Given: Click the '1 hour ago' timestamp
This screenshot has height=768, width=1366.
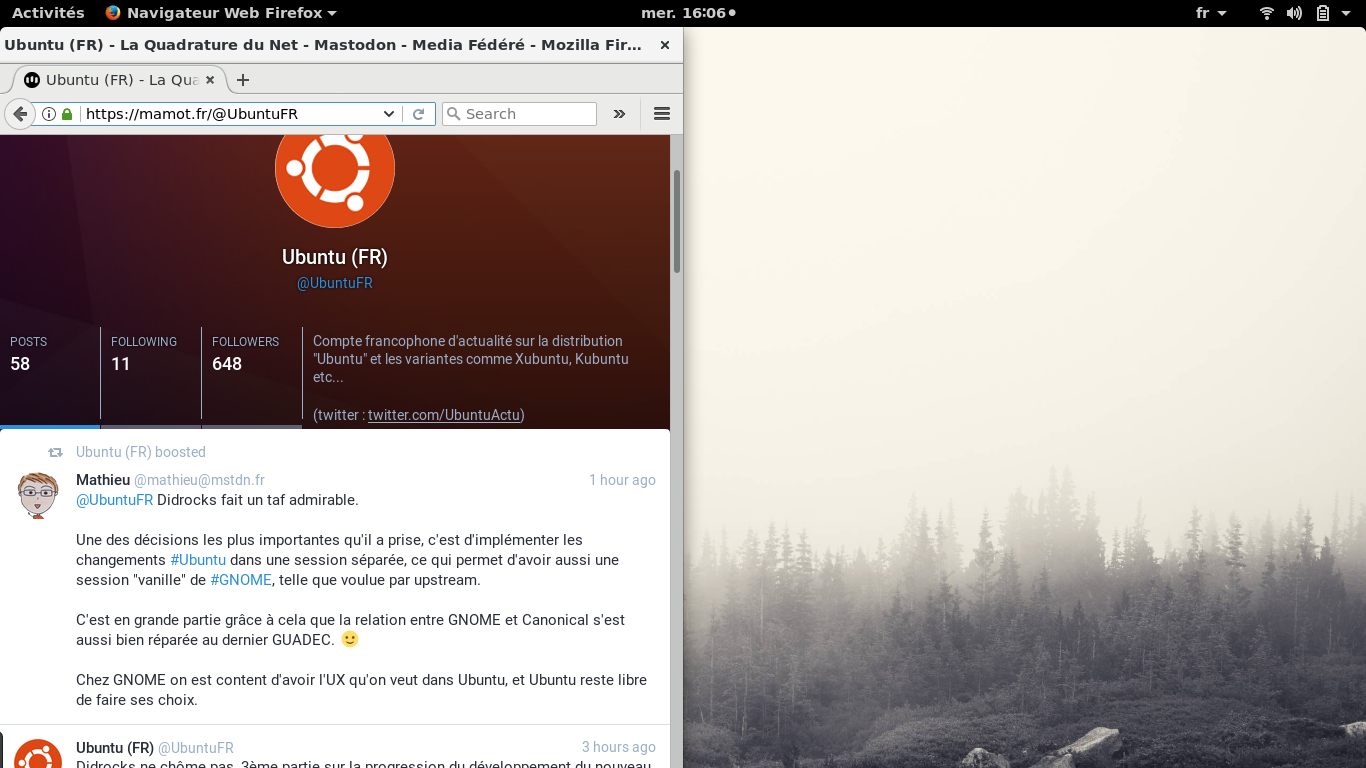Looking at the screenshot, I should point(622,480).
